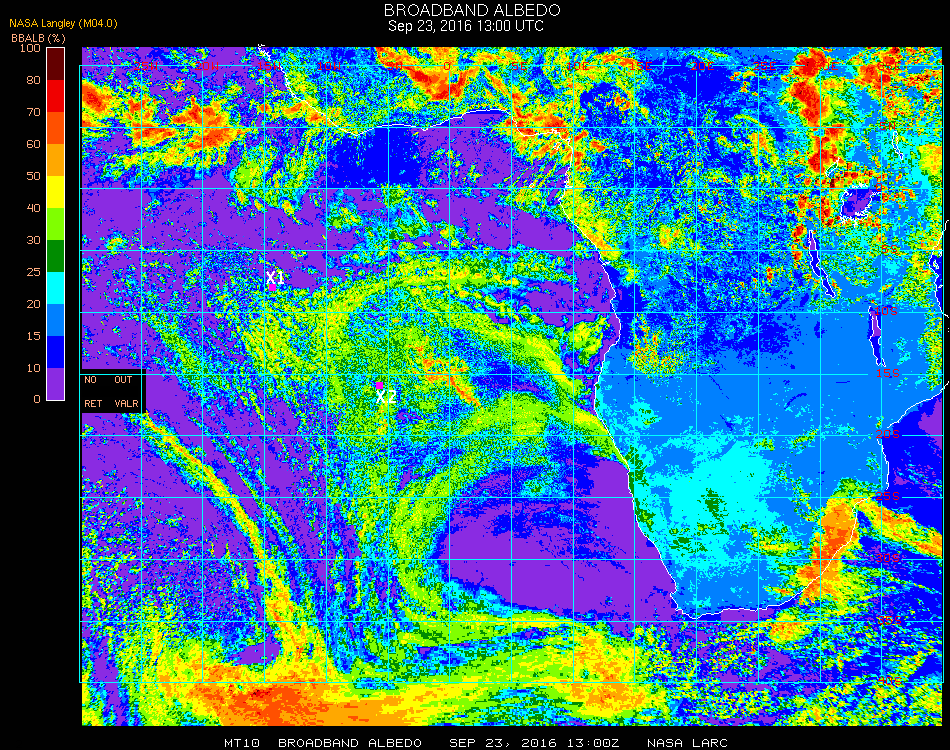The width and height of the screenshot is (950, 750).
Task: Click the legend value '80'
Action: (x=33, y=80)
